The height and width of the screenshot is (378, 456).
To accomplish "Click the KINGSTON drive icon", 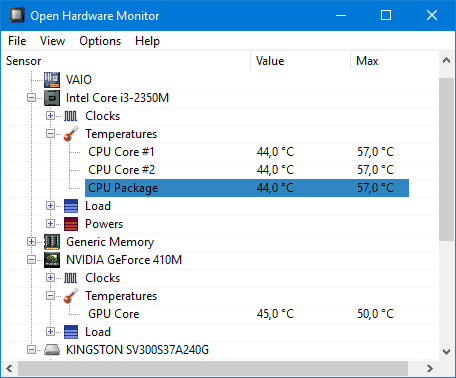I will [x=52, y=350].
